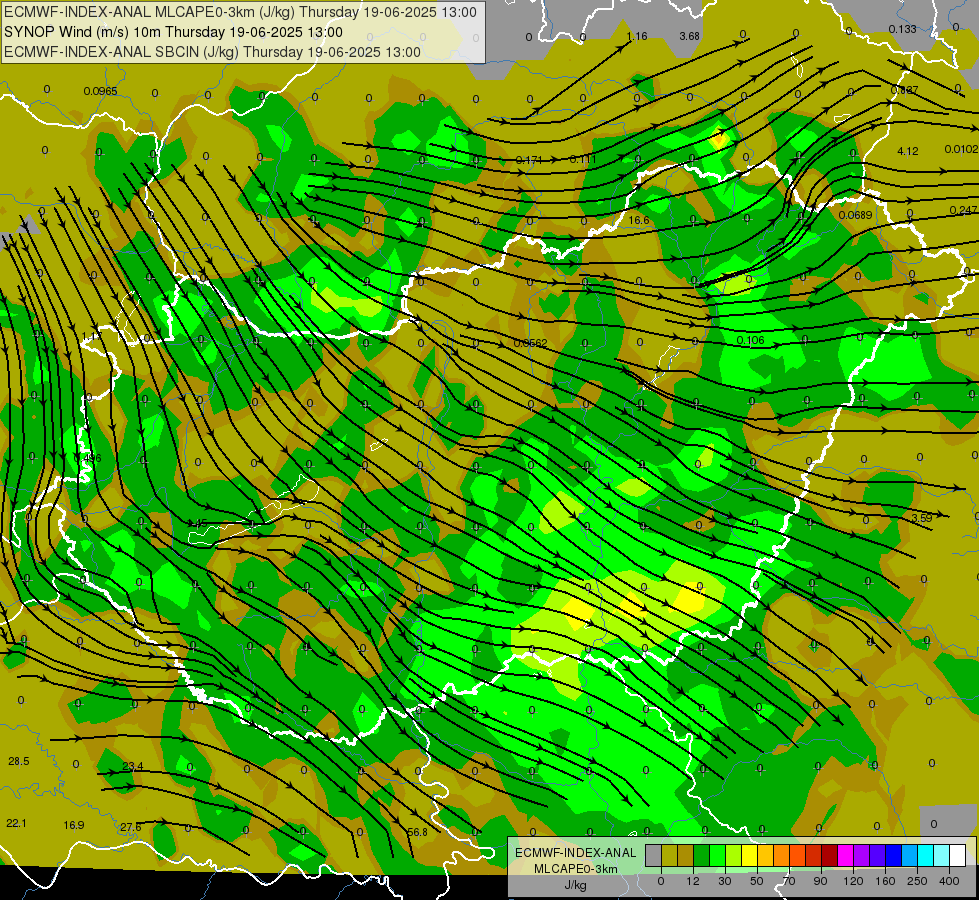
Task: Click the map value '16.6'
Action: pos(639,220)
